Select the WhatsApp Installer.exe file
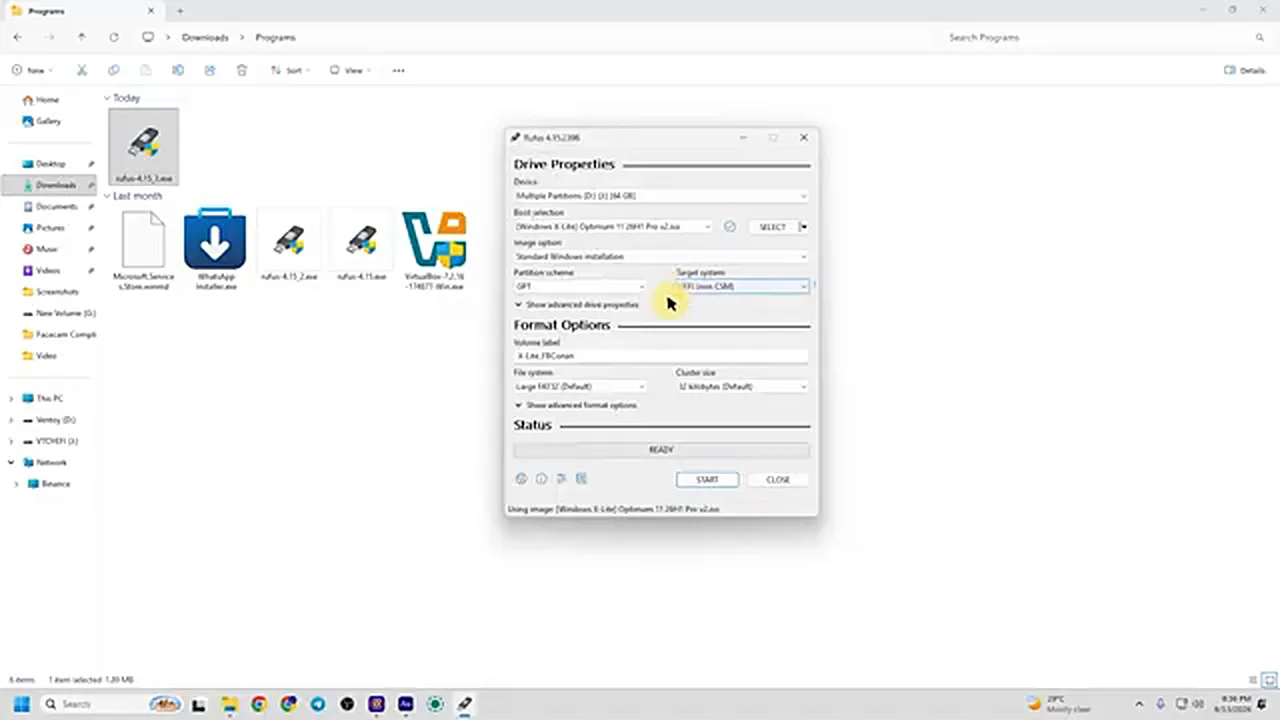Screen dimensions: 1280x720 click(215, 249)
